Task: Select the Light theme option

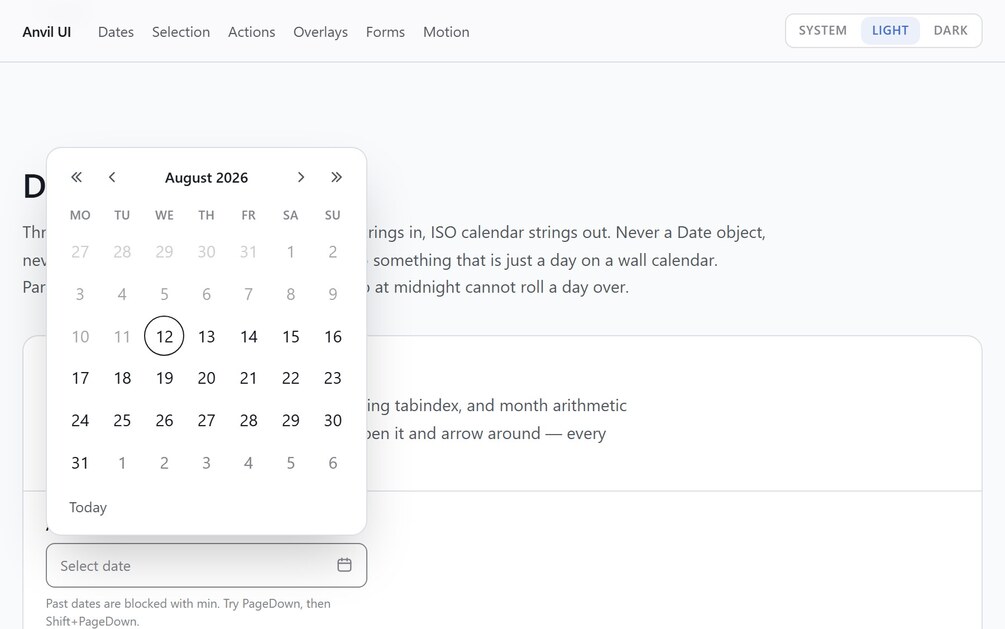Action: pos(890,31)
